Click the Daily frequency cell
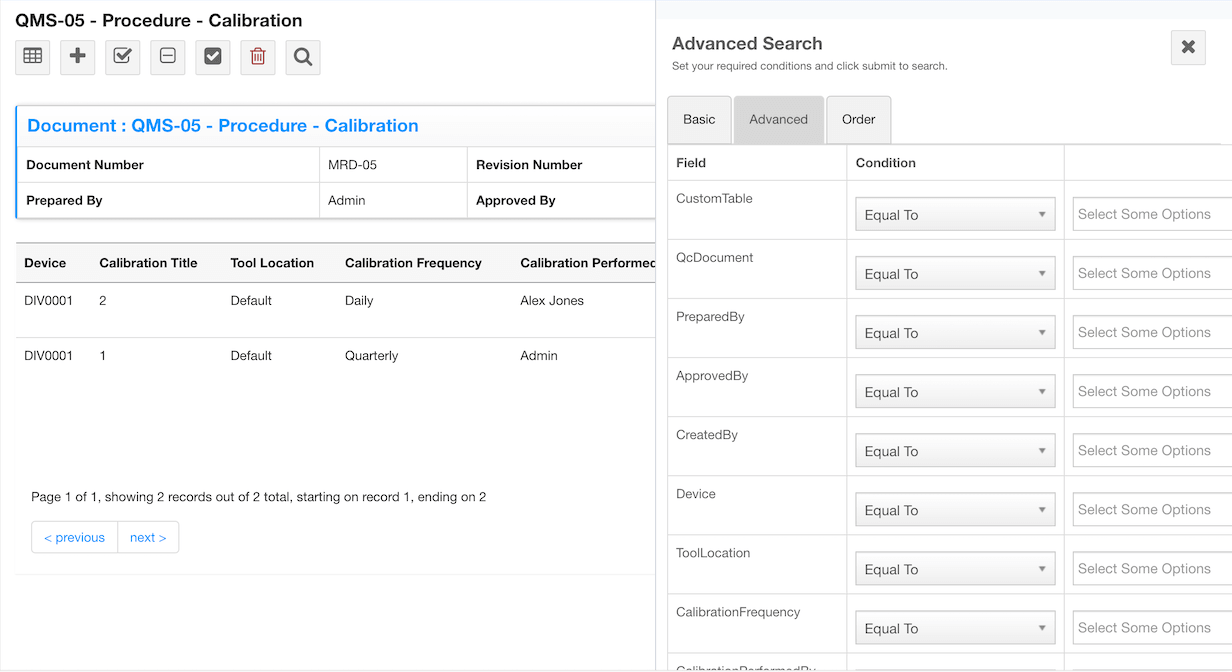This screenshot has width=1232, height=672. click(x=359, y=300)
